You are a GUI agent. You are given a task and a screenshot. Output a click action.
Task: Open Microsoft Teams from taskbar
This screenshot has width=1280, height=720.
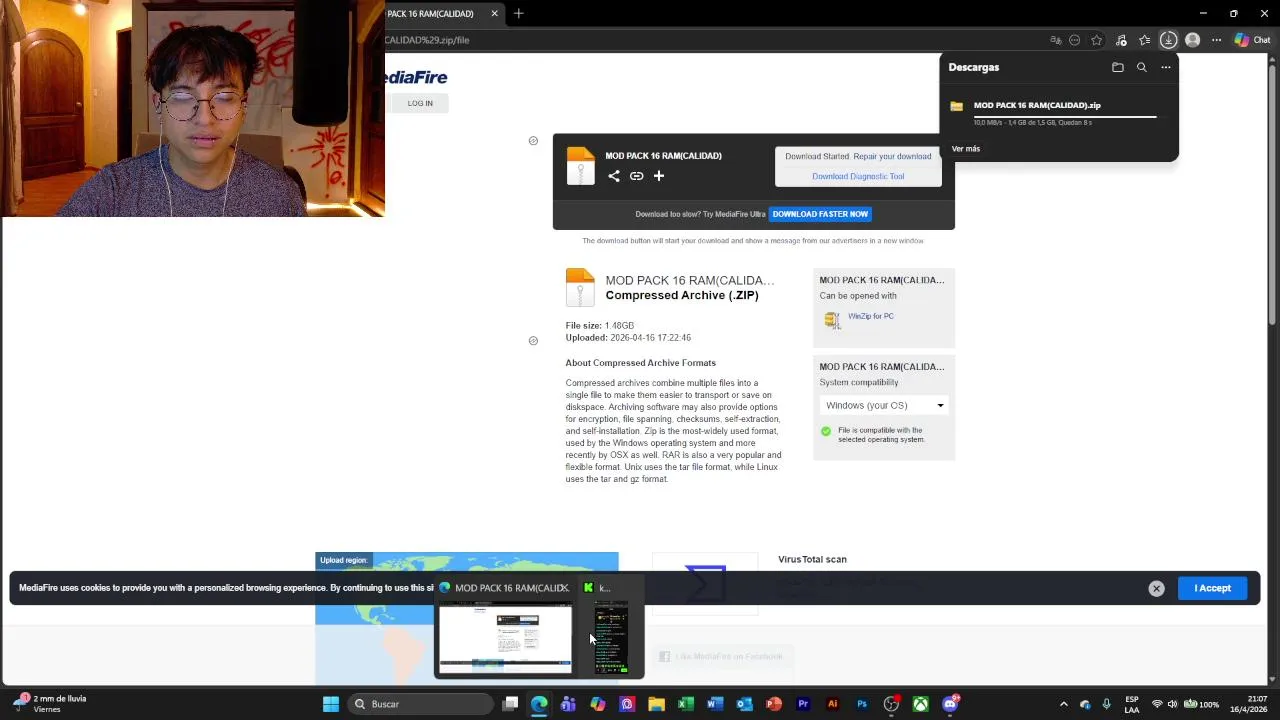[568, 704]
